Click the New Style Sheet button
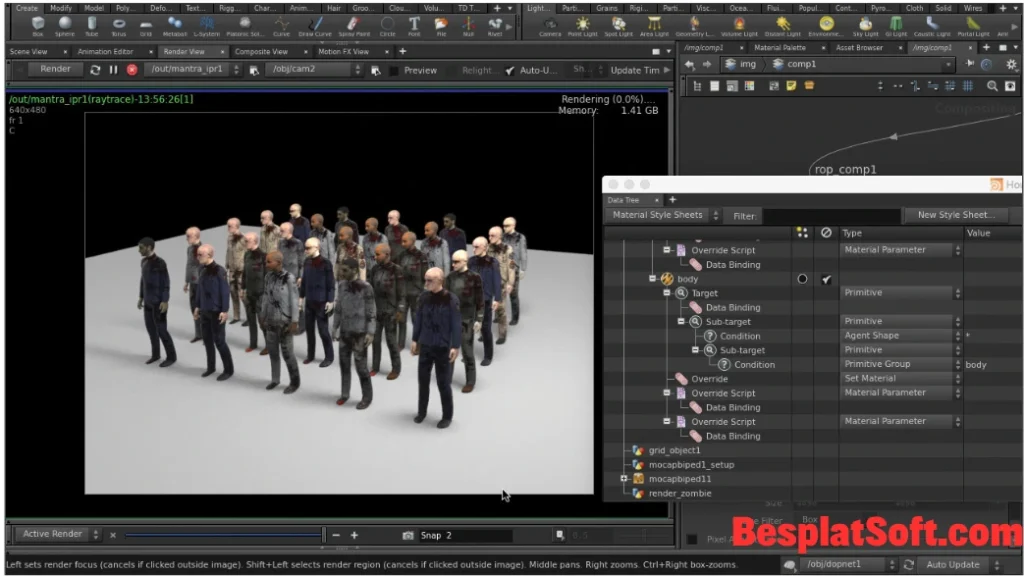Image resolution: width=1024 pixels, height=576 pixels. pos(956,215)
